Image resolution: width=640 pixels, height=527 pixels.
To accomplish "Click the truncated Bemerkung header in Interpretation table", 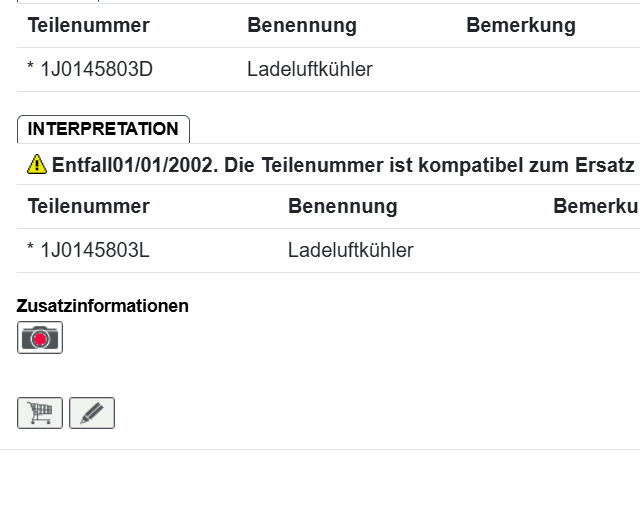I will point(595,206).
